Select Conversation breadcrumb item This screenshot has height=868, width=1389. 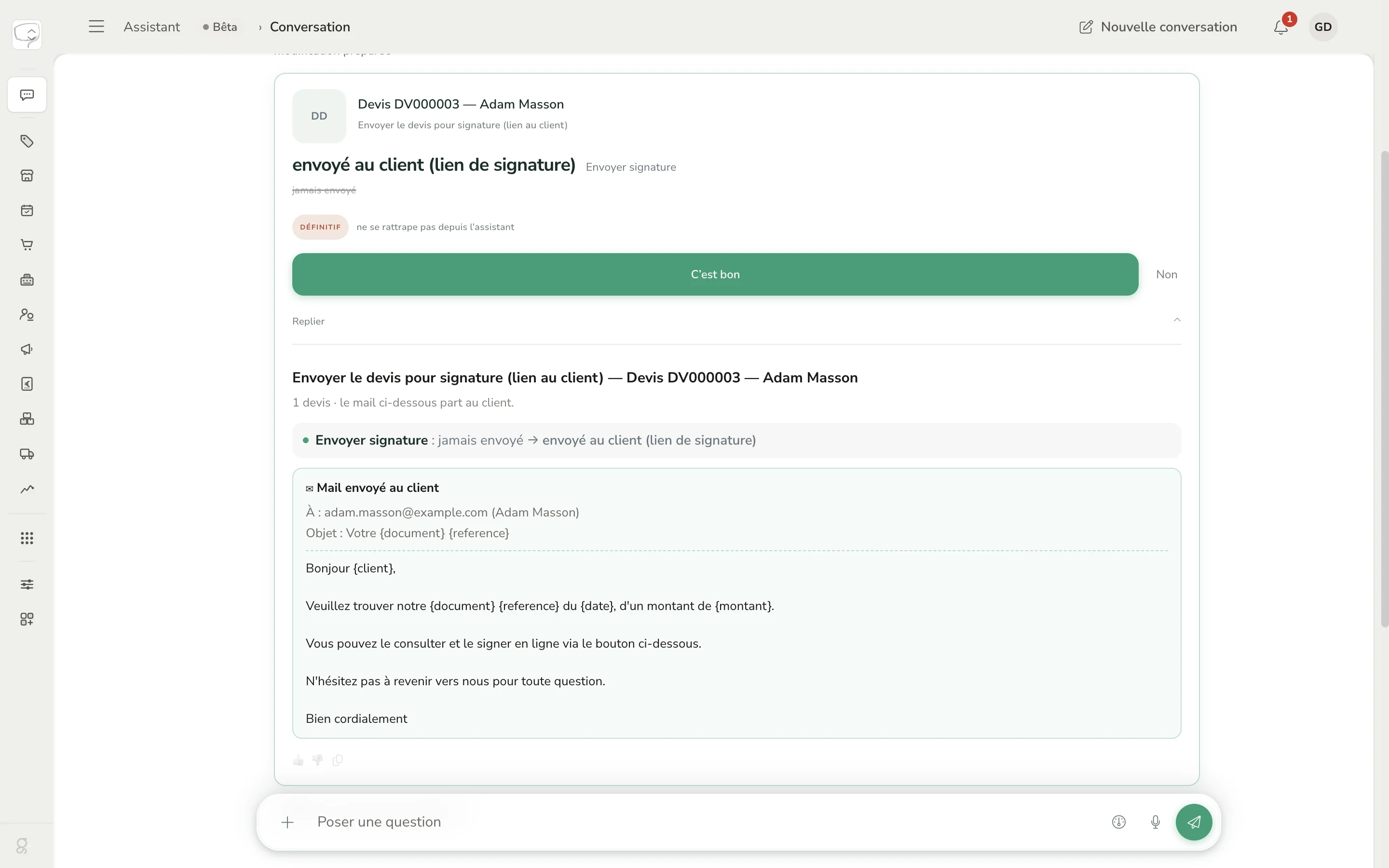(x=310, y=27)
